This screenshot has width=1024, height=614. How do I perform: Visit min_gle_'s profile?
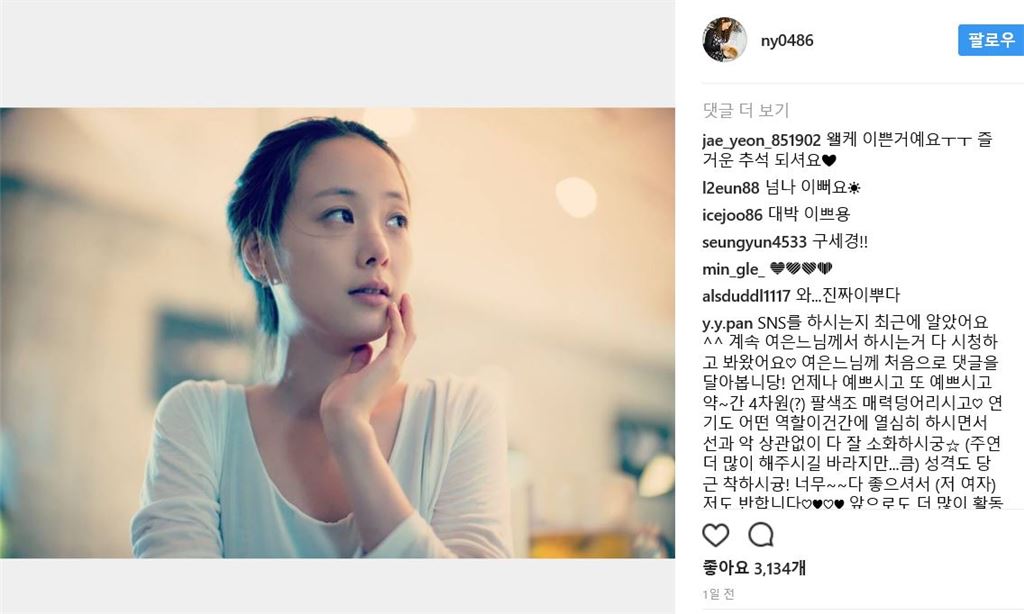coord(733,269)
